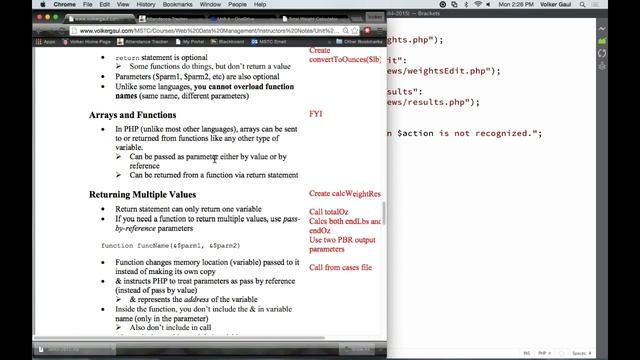640x360 pixels.
Task: Click the $action is not recognized code line
Action: pyautogui.click(x=464, y=133)
